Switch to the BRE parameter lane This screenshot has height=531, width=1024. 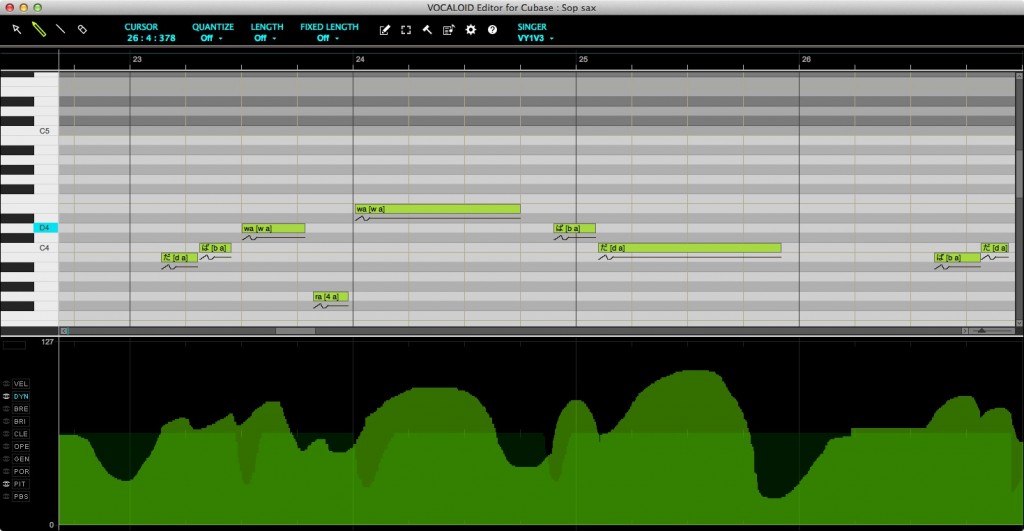[21, 409]
